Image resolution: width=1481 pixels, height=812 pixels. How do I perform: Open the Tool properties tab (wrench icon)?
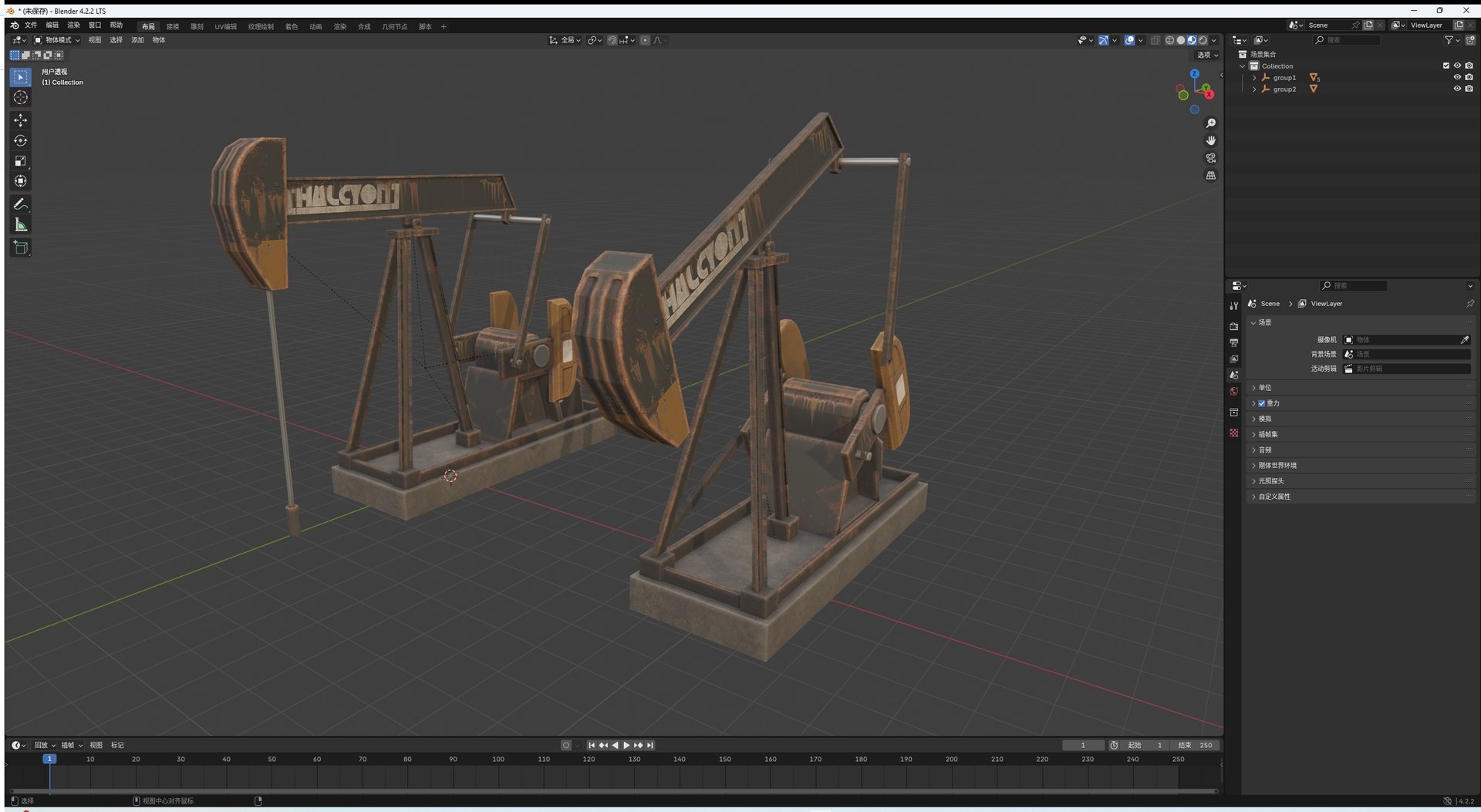pyautogui.click(x=1234, y=306)
